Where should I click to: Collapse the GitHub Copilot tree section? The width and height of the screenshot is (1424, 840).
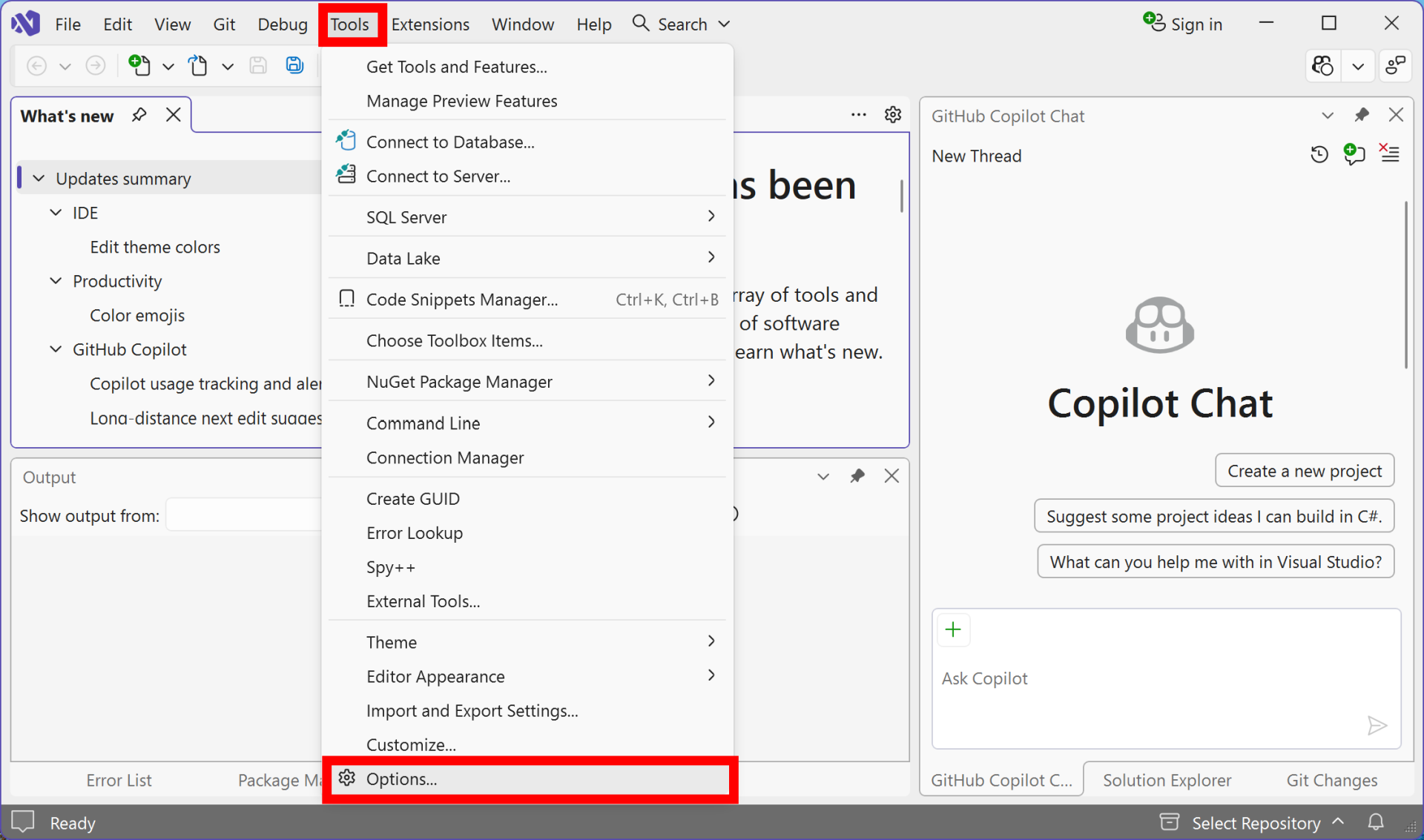tap(56, 349)
